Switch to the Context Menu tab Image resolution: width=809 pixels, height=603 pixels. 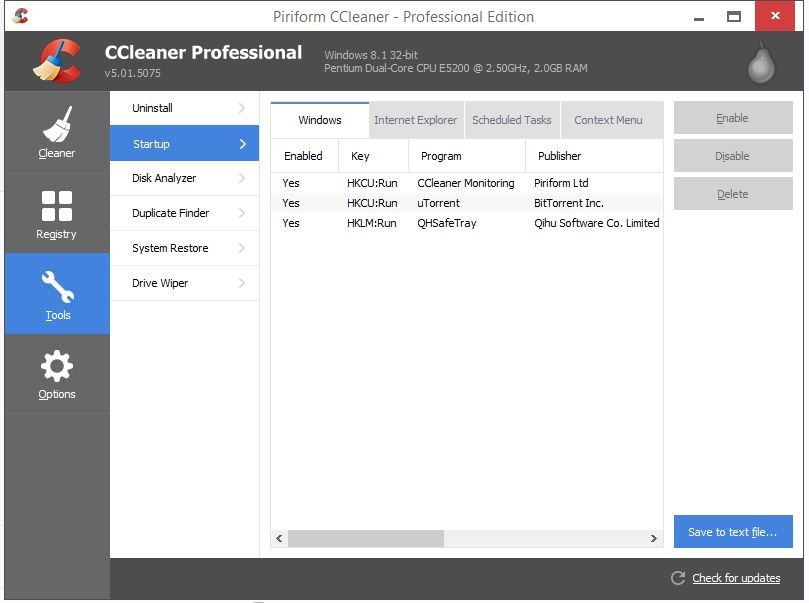coord(608,120)
